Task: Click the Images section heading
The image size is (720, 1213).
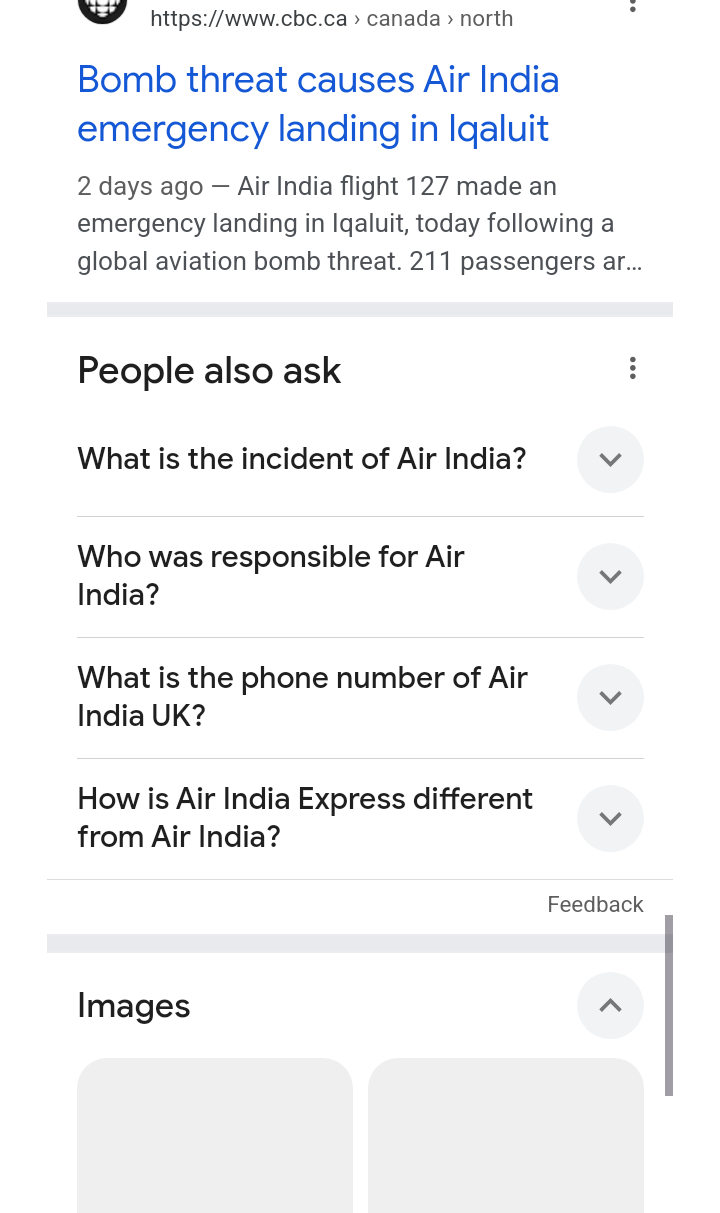Action: pos(134,1006)
